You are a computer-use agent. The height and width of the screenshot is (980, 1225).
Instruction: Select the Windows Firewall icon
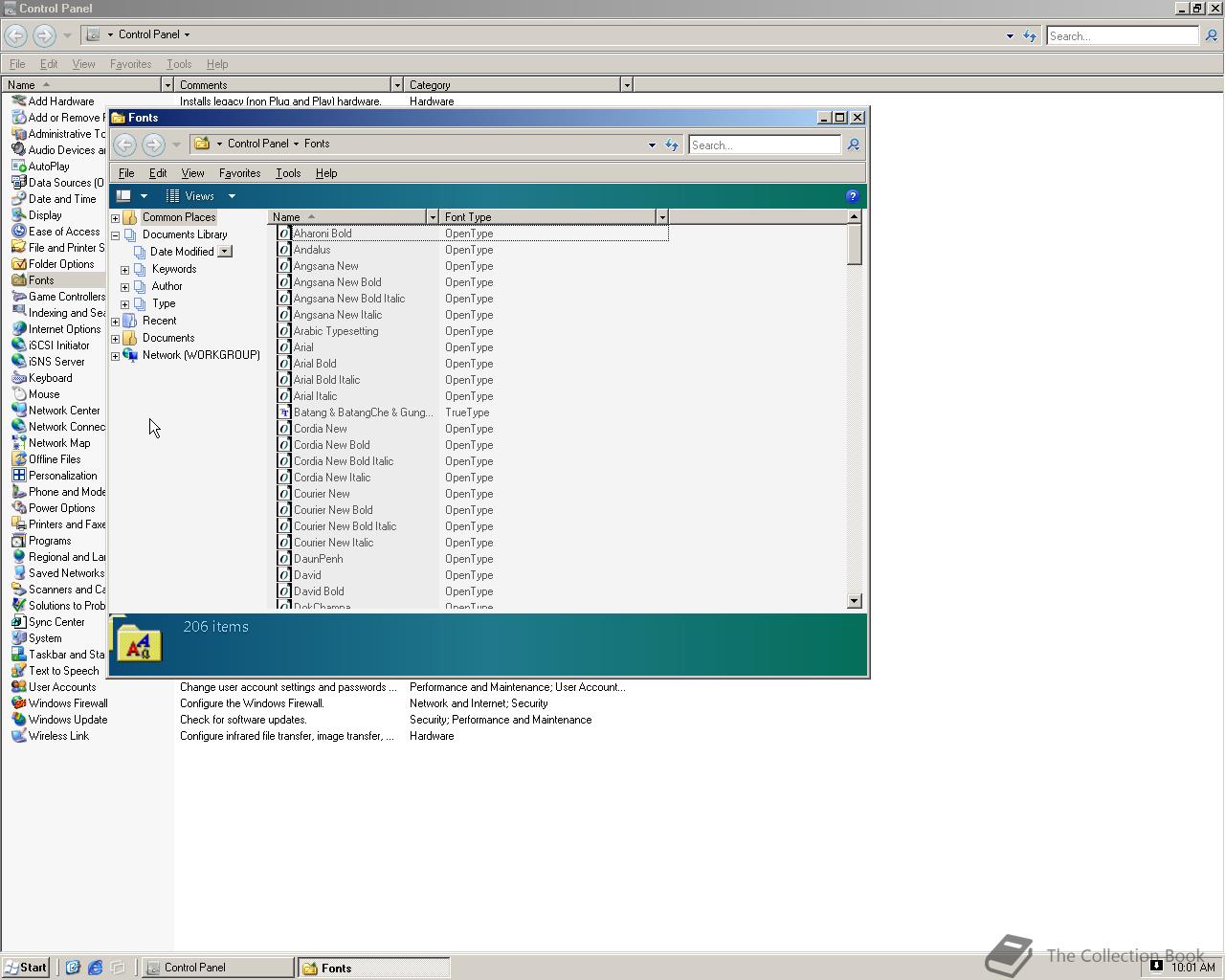19,703
